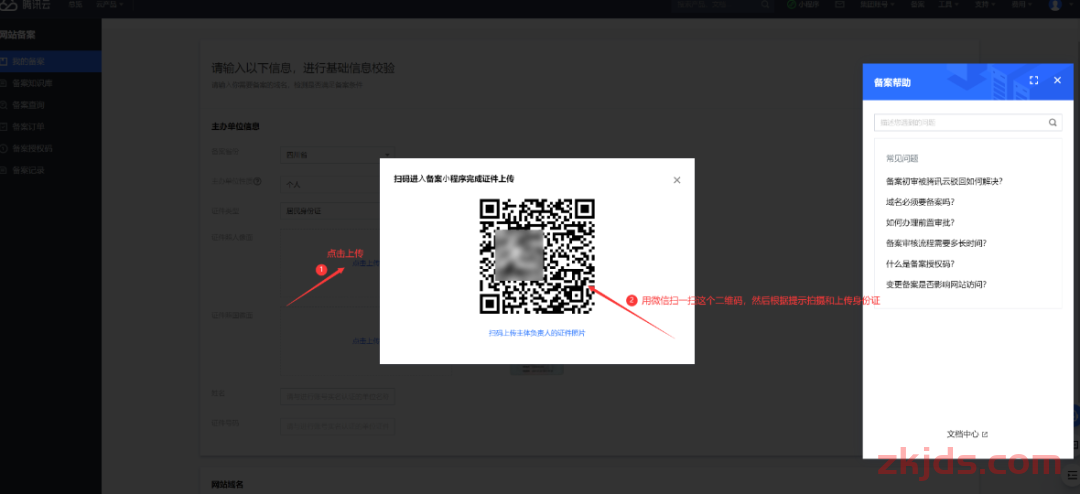Open the 文档中心 link

pos(963,434)
